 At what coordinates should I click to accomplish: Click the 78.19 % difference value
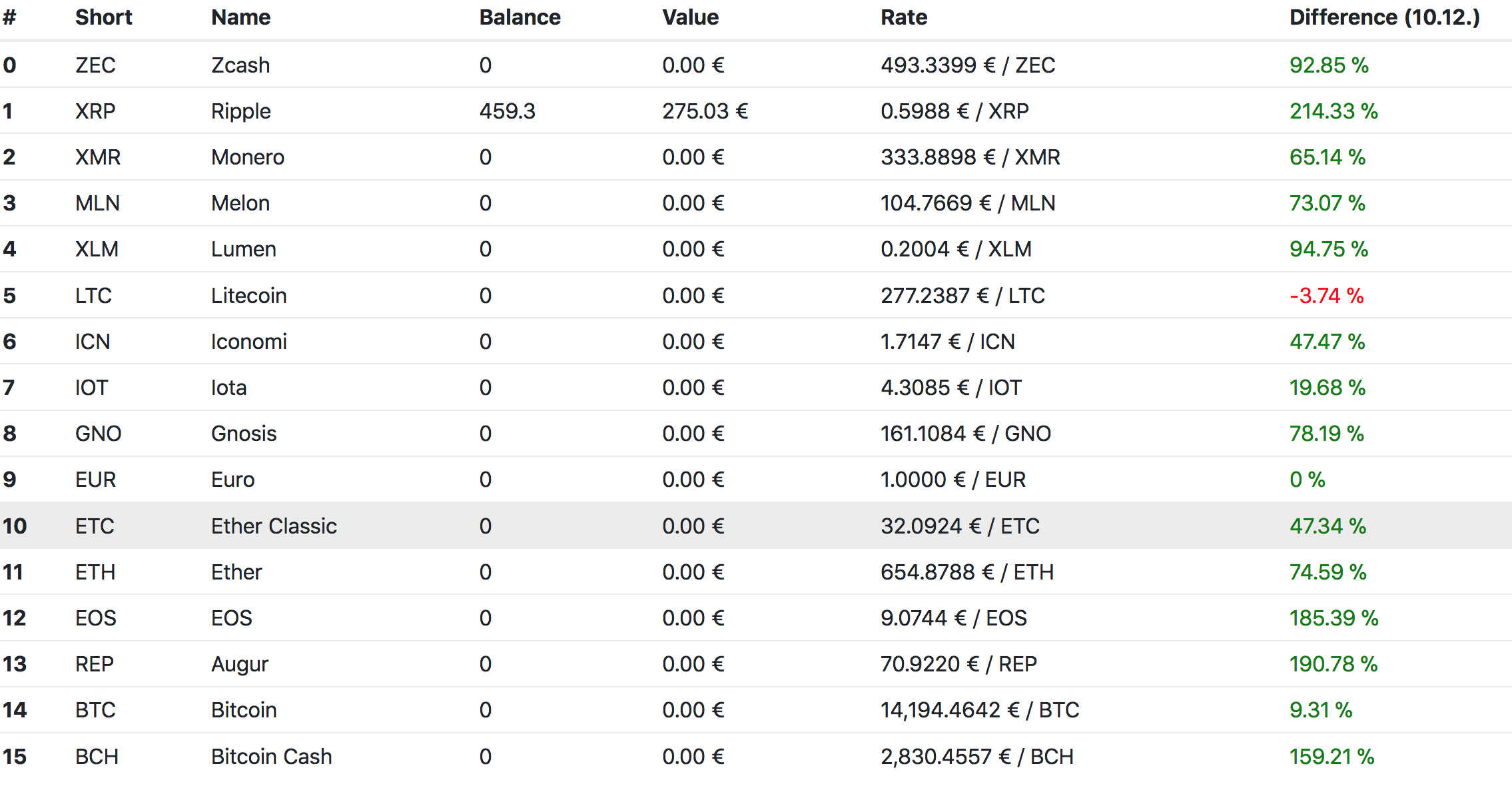[x=1327, y=434]
